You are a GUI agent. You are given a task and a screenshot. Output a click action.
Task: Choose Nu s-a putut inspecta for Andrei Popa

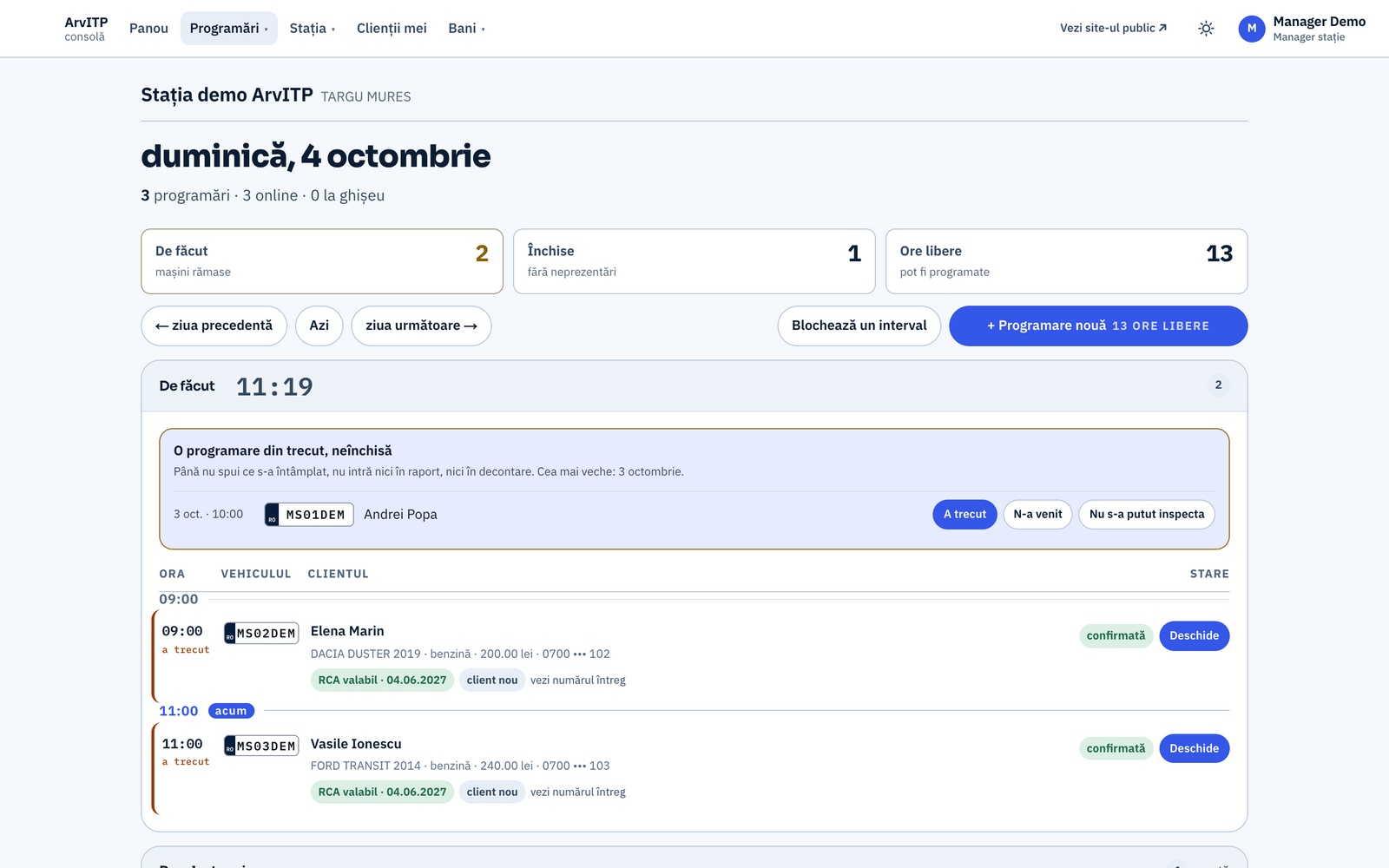coord(1147,515)
